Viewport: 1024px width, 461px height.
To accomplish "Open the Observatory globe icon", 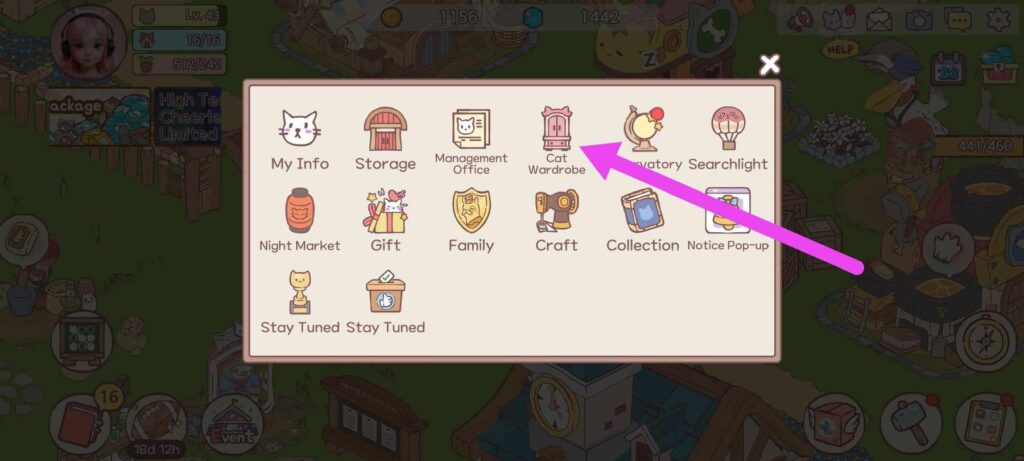I will coord(643,129).
